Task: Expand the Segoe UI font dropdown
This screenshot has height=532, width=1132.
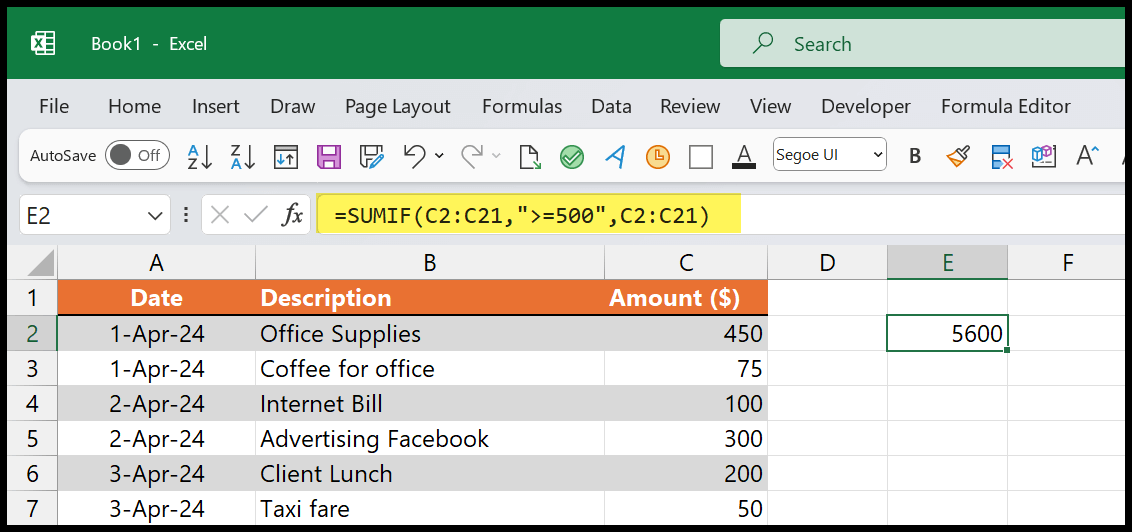Action: coord(878,154)
